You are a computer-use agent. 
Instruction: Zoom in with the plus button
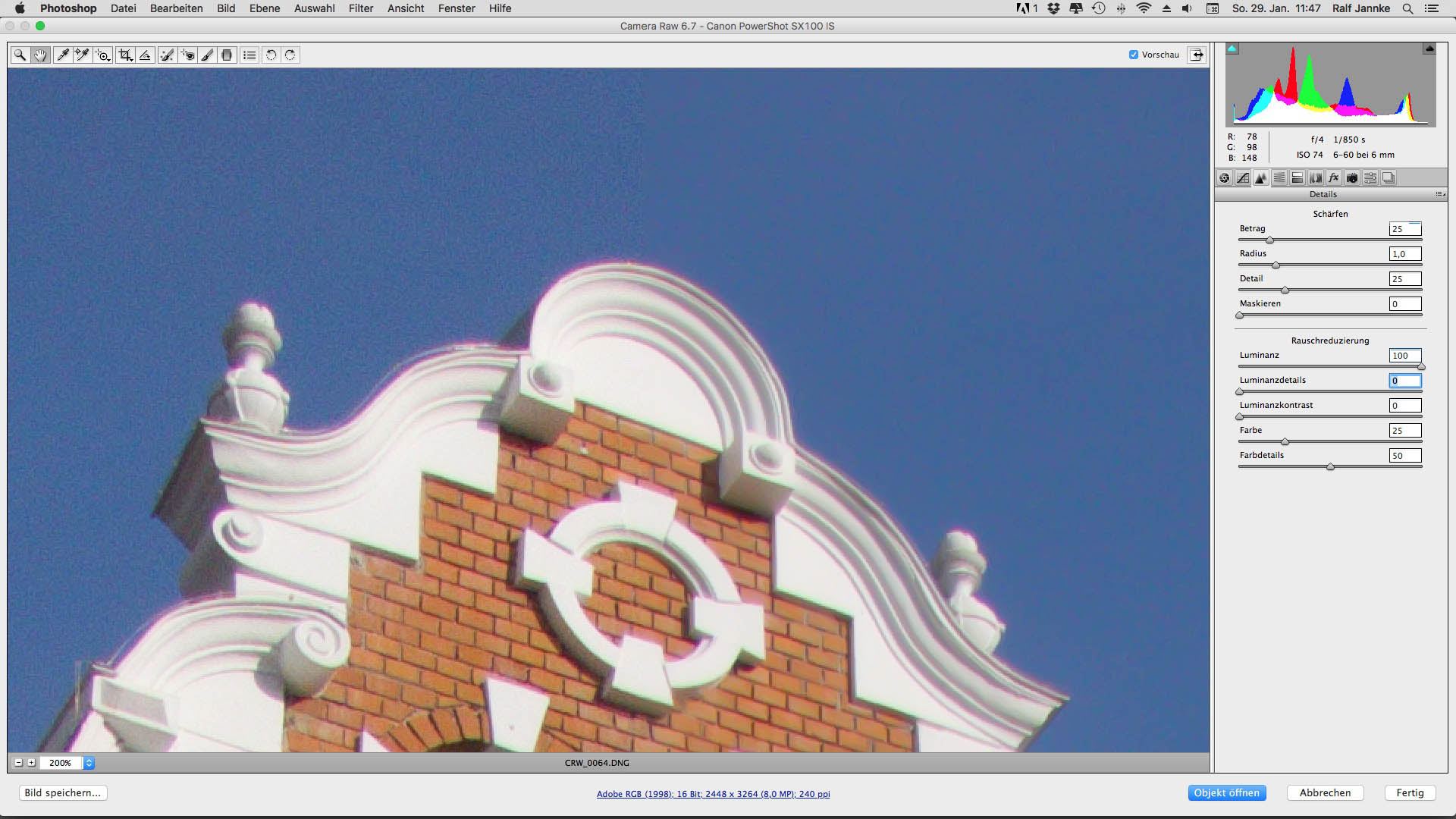tap(31, 763)
